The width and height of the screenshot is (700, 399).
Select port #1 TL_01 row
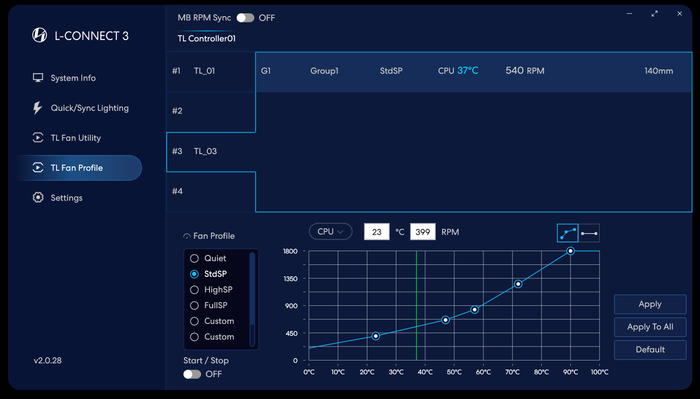tap(211, 71)
